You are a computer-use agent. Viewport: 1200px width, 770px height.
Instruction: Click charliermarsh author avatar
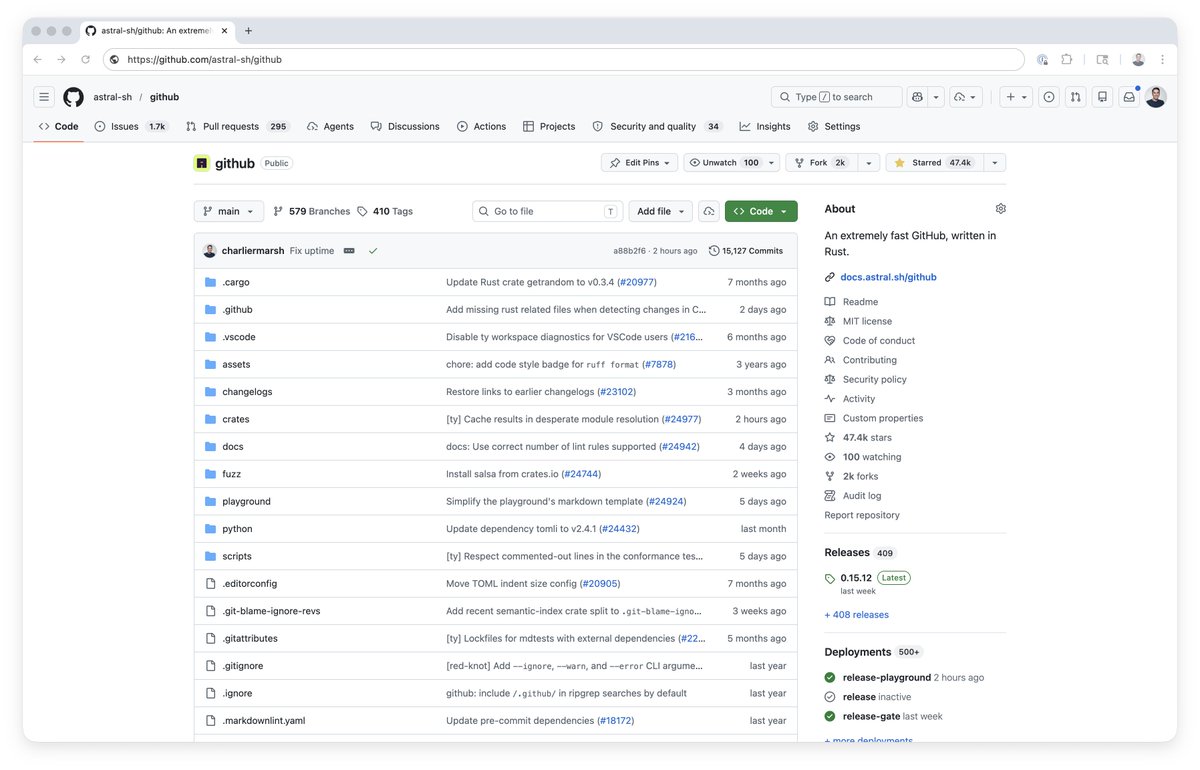pos(210,251)
